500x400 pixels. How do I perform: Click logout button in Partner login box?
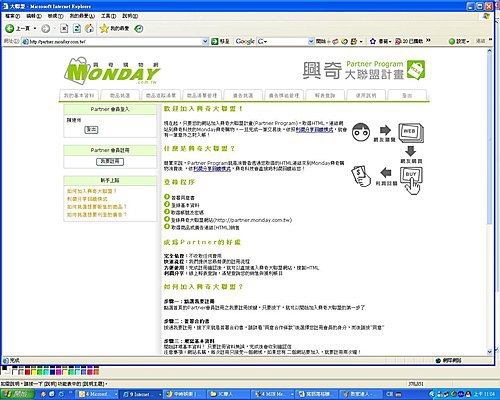pyautogui.click(x=91, y=129)
